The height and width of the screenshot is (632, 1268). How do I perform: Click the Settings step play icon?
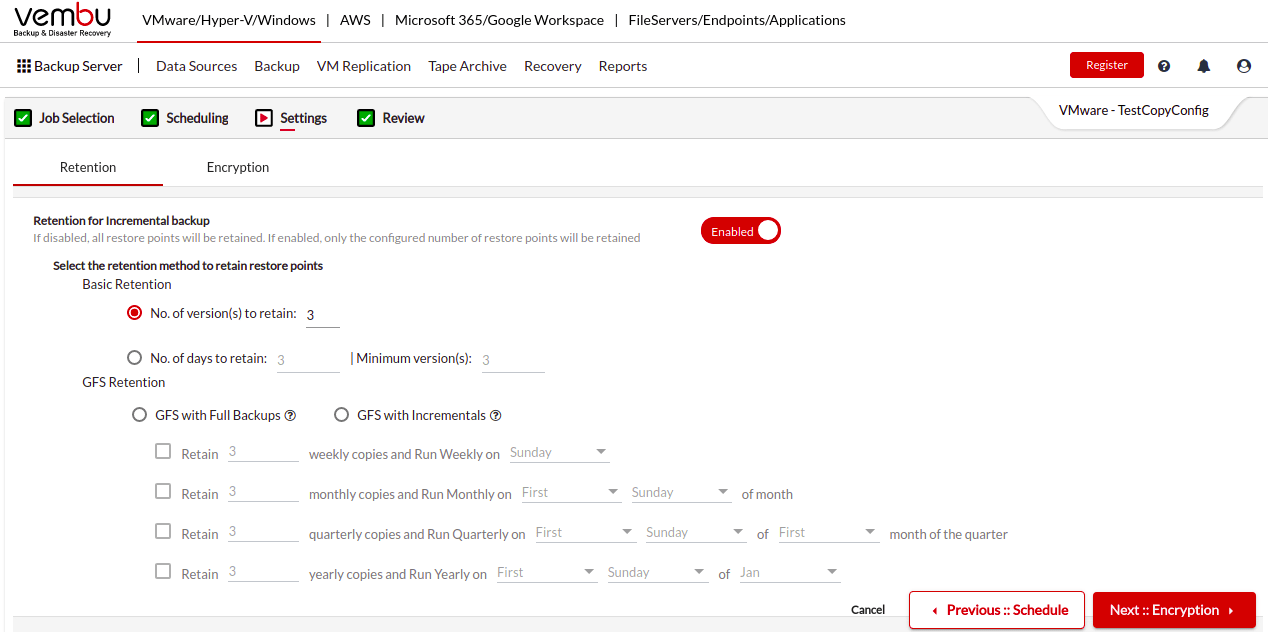(x=264, y=118)
